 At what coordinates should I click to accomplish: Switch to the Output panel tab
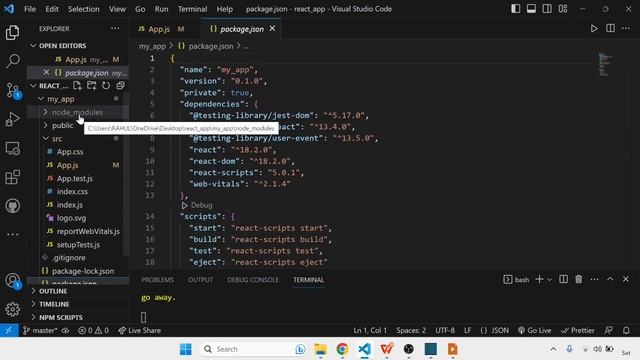(200, 280)
